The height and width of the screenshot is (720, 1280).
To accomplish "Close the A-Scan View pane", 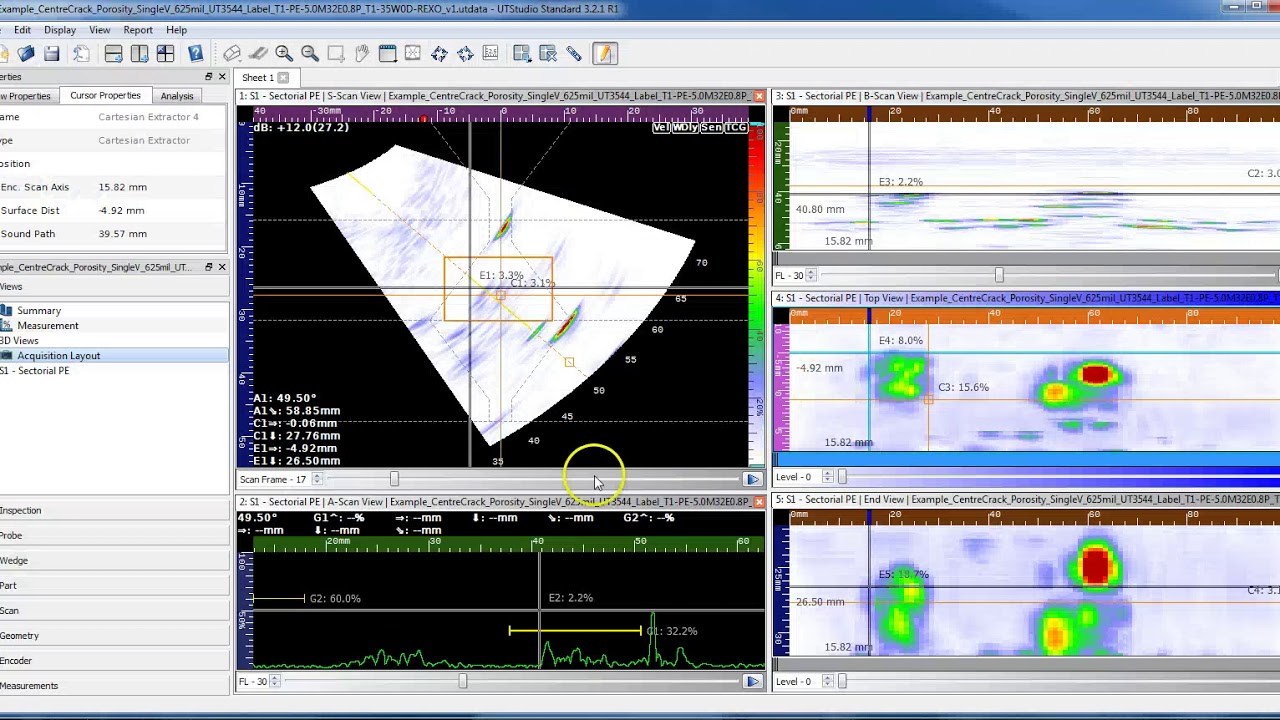I will point(759,502).
